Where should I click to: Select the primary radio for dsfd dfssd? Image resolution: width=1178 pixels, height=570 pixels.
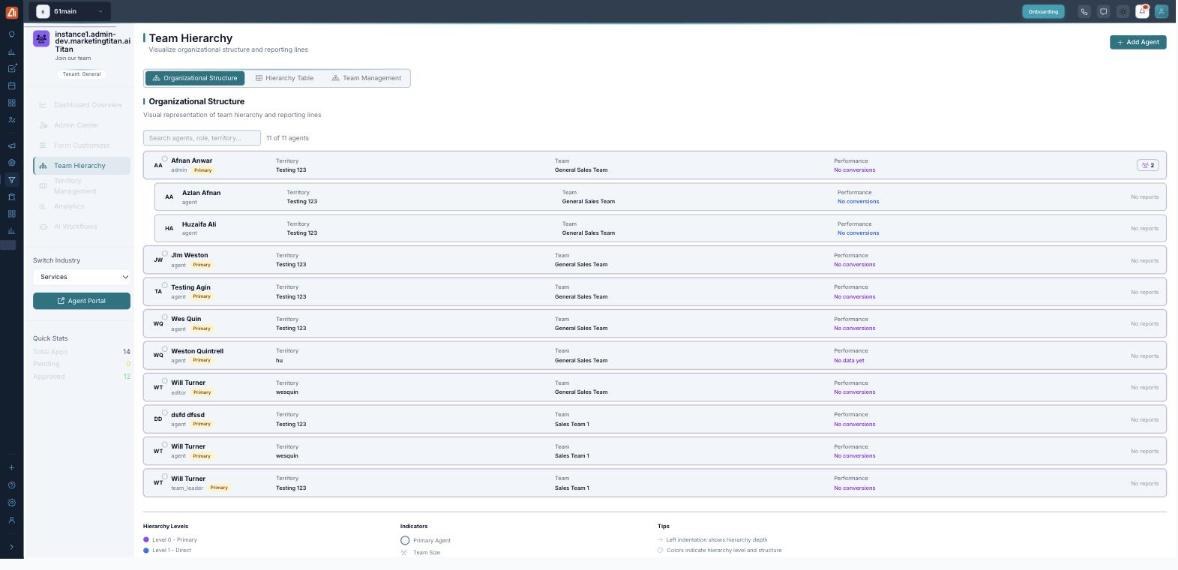click(165, 413)
